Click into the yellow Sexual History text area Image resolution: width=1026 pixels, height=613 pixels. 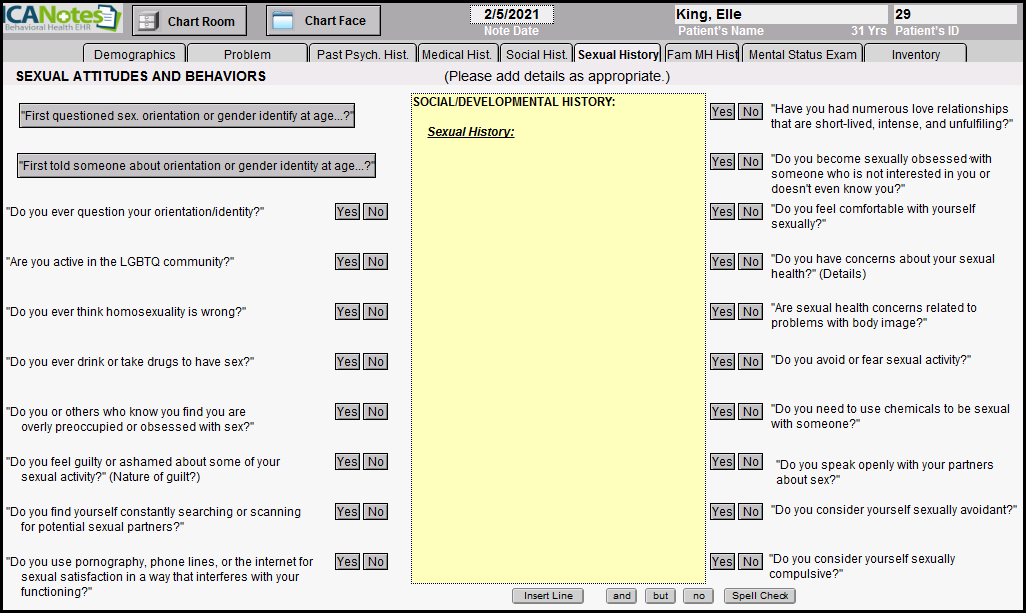click(558, 350)
